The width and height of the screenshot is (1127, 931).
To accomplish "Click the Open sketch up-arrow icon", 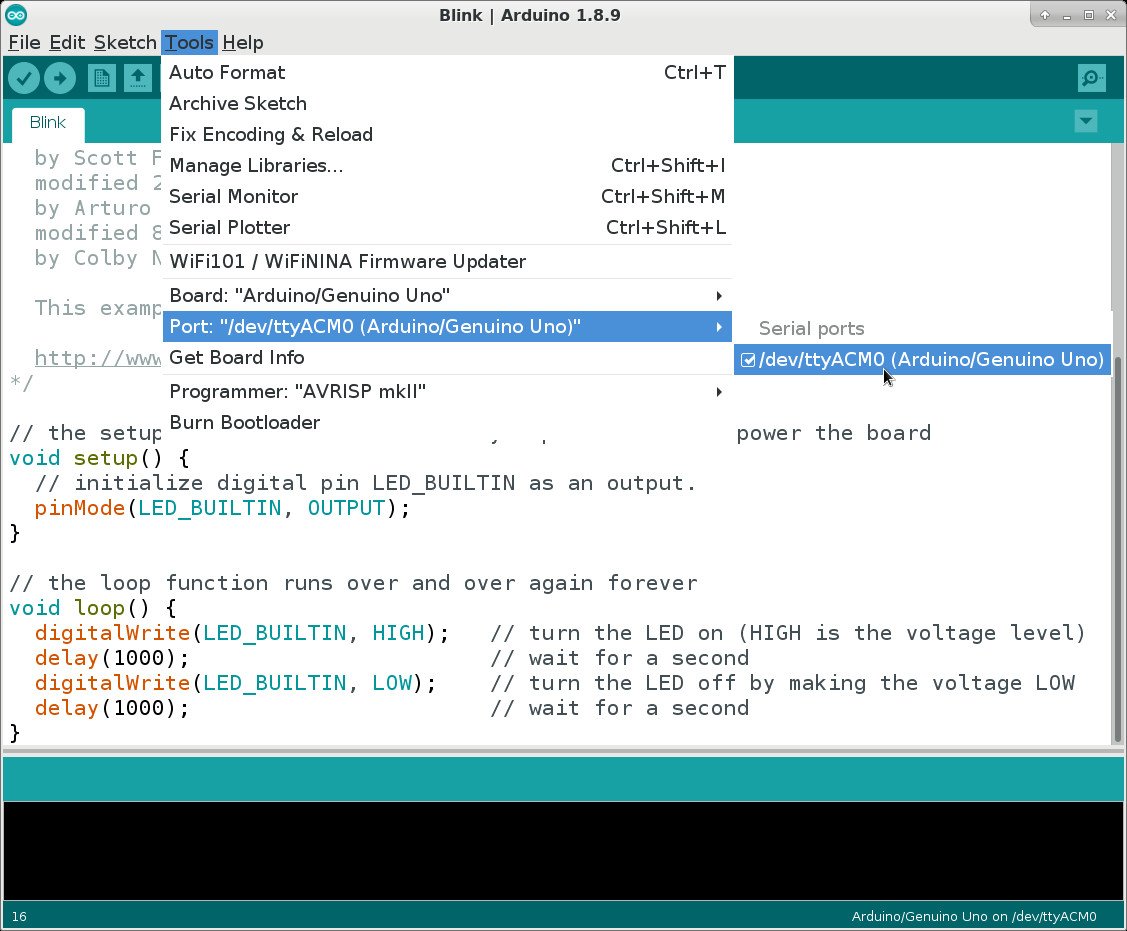I will (138, 78).
